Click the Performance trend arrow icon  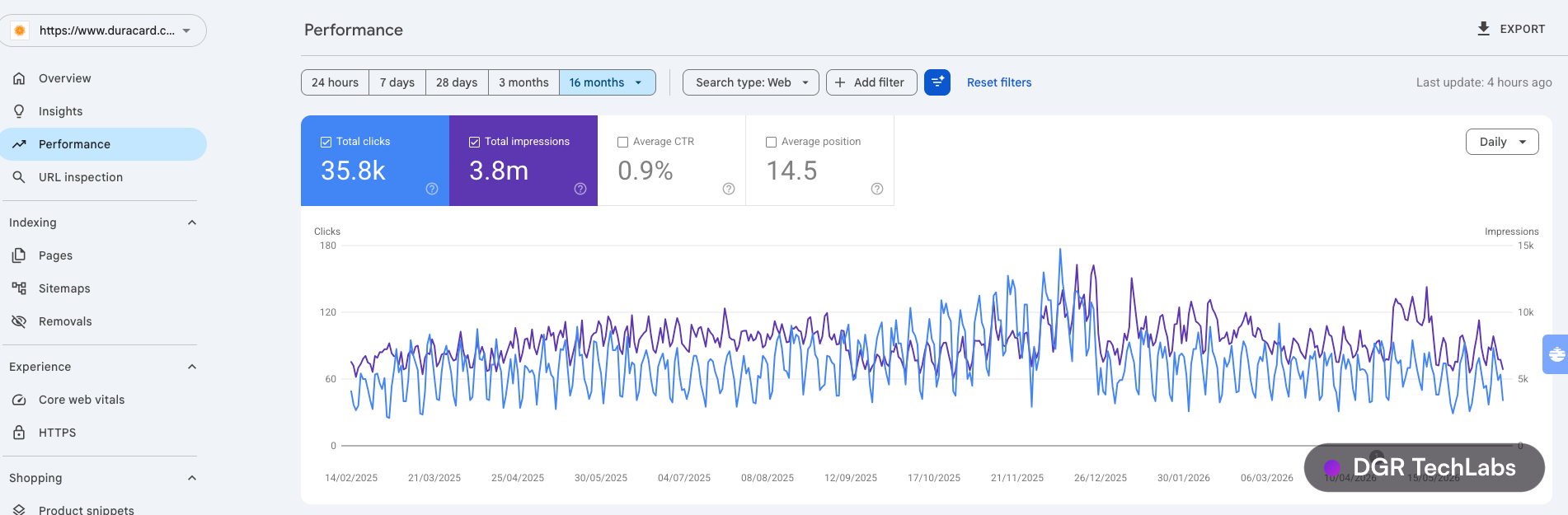[19, 144]
